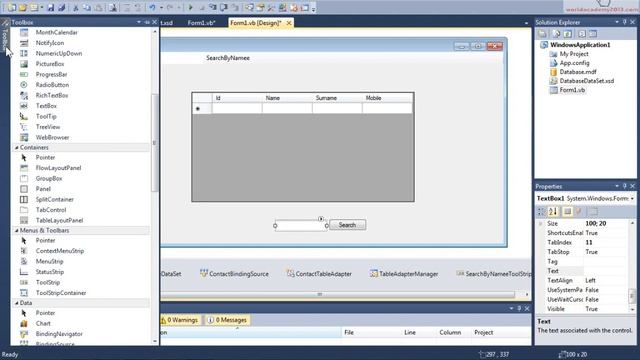
Task: Select MonthCalendar control in Toolbox
Action: point(56,32)
